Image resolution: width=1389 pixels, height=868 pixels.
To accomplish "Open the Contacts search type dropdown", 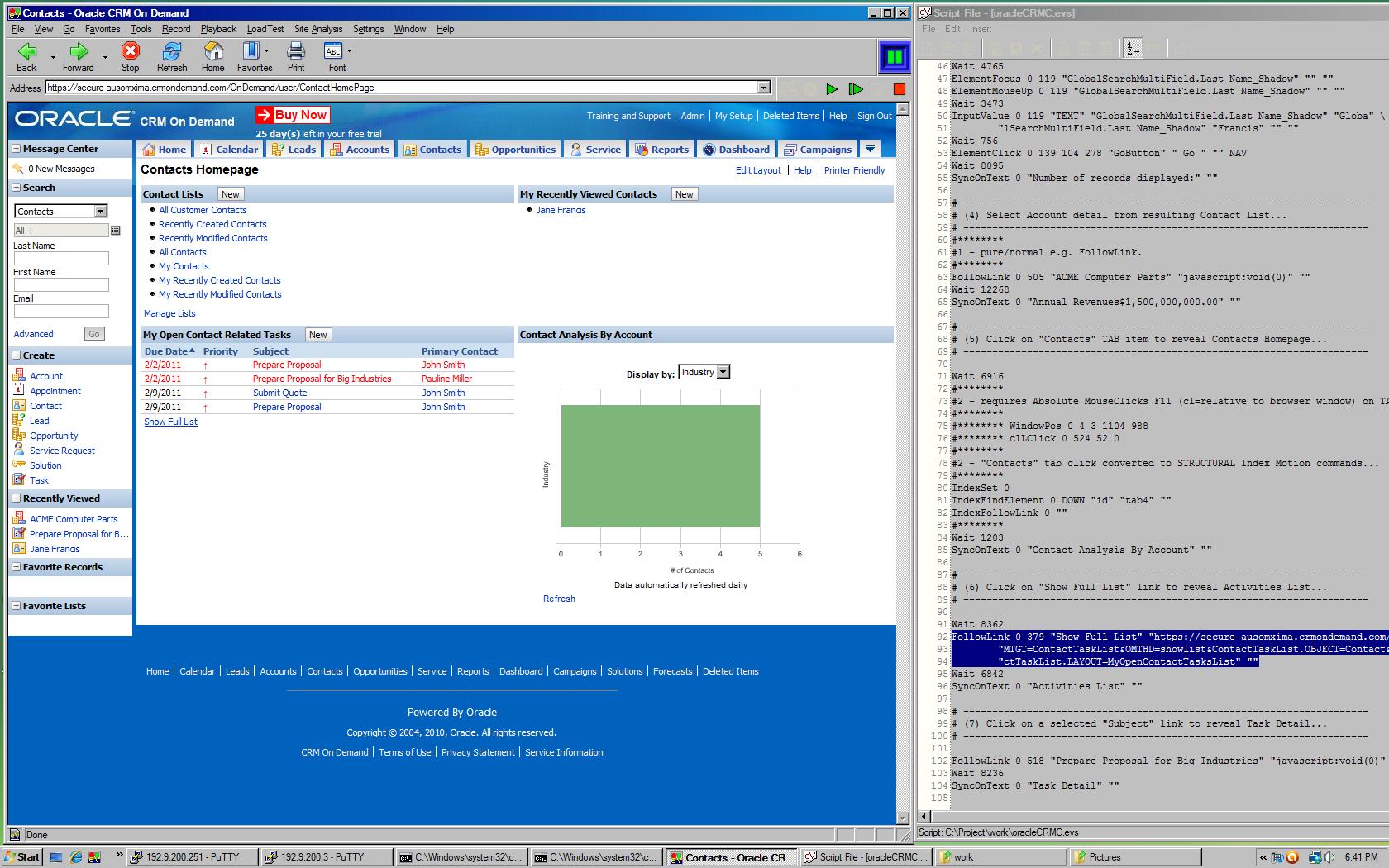I will (x=100, y=212).
